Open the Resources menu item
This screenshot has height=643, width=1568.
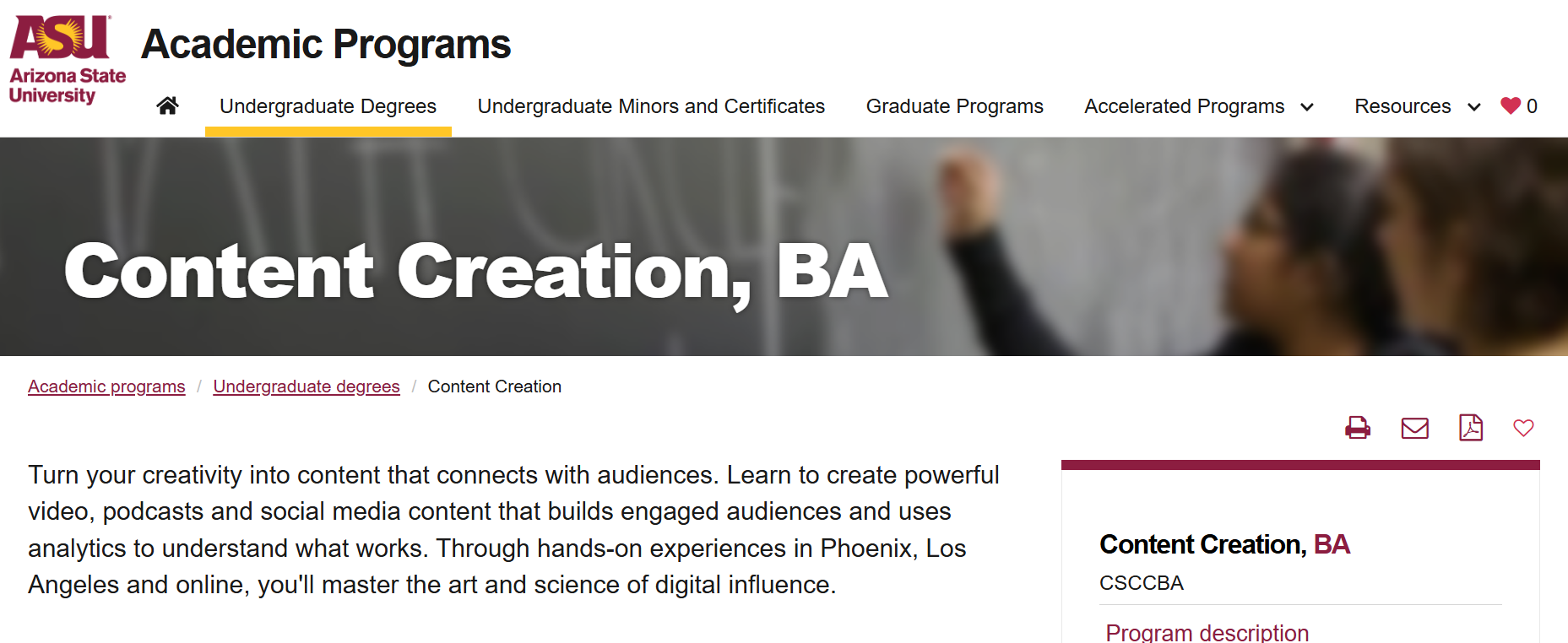(1403, 106)
